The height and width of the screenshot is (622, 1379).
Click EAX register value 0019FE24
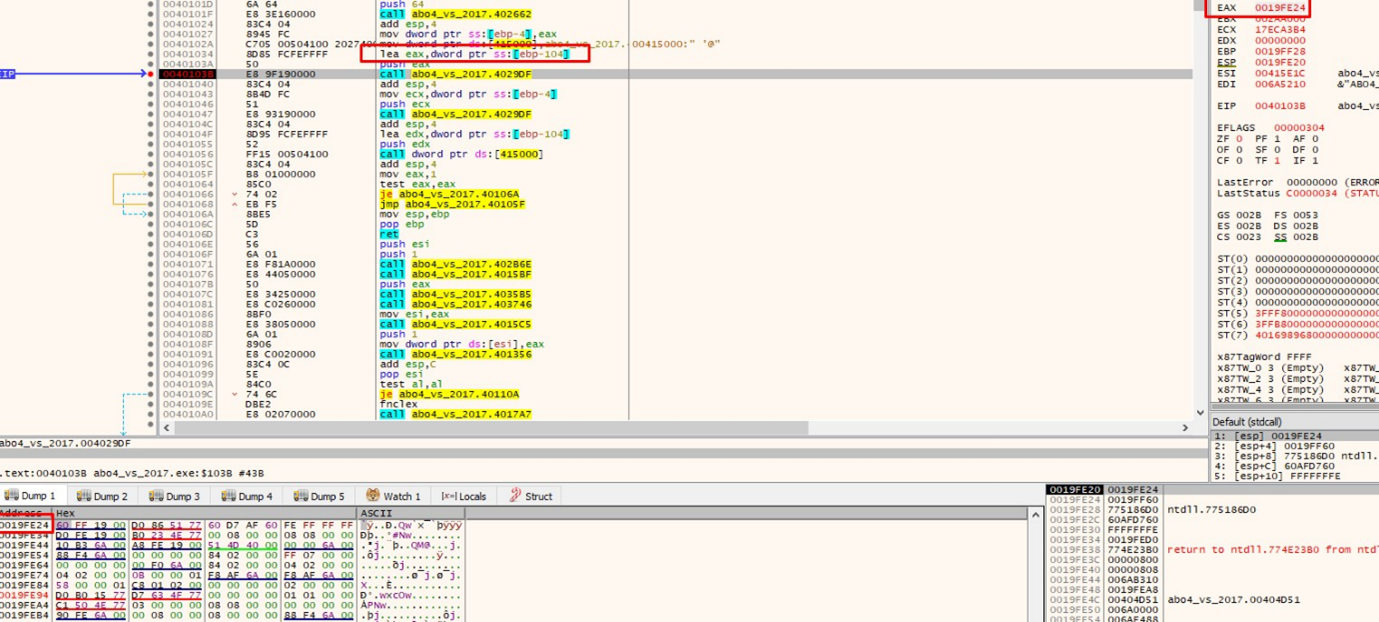1279,7
